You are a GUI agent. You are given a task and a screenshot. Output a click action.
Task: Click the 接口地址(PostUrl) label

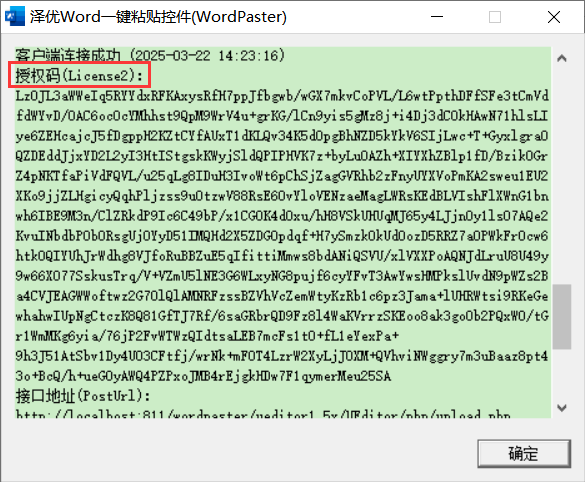pos(83,395)
